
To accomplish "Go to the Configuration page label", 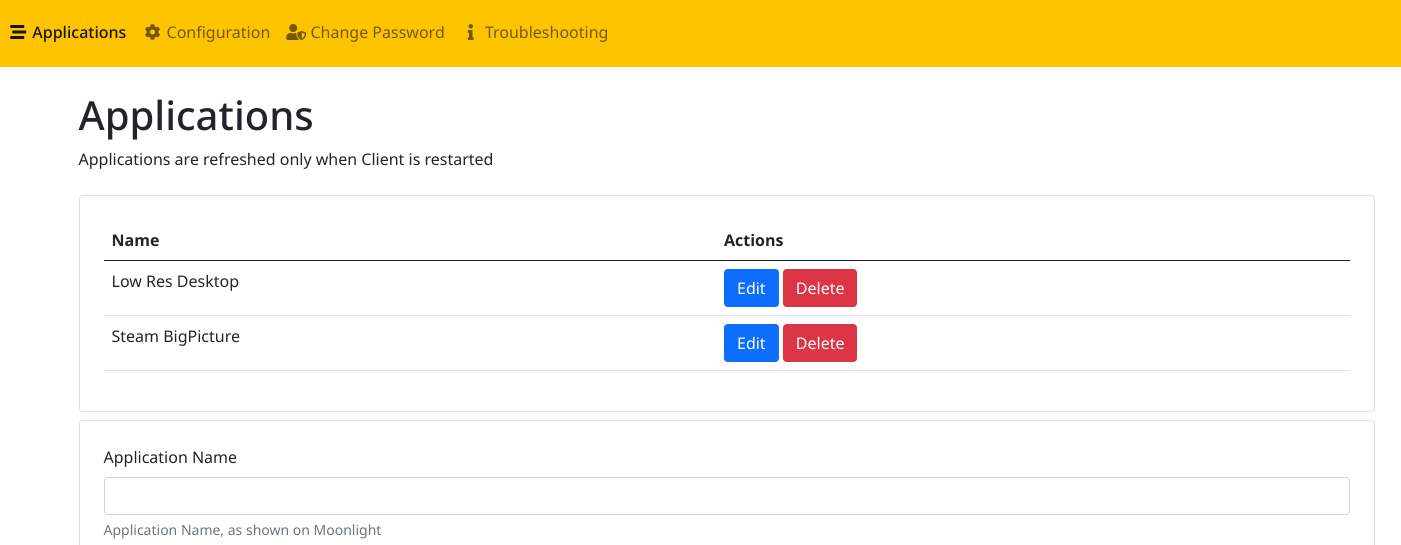I will click(x=218, y=33).
